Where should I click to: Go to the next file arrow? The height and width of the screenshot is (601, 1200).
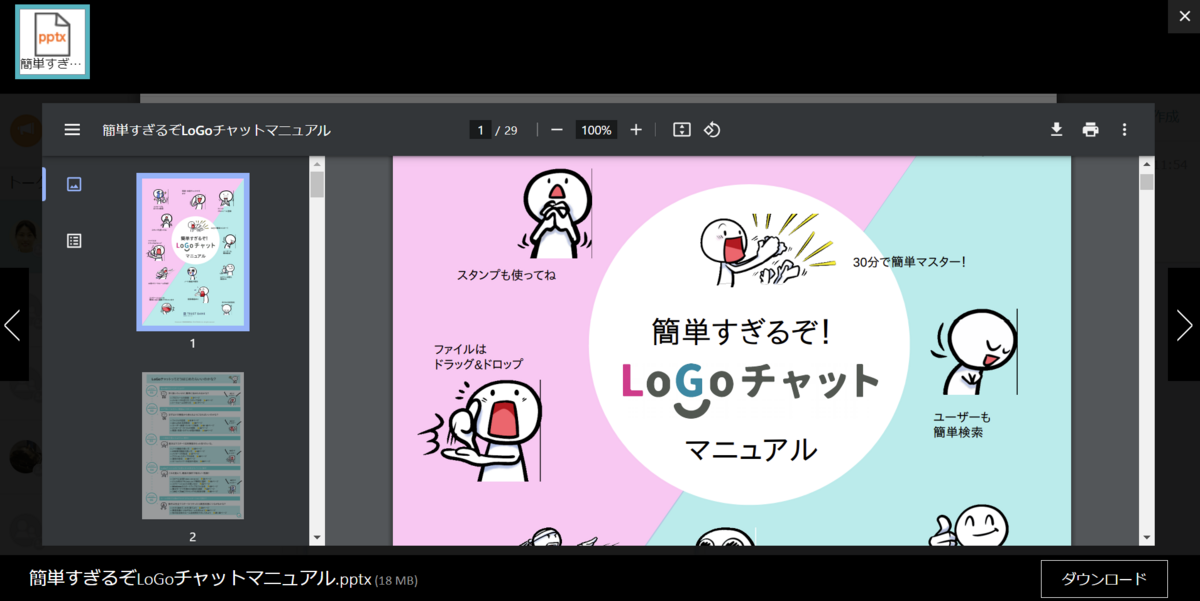pyautogui.click(x=1184, y=325)
